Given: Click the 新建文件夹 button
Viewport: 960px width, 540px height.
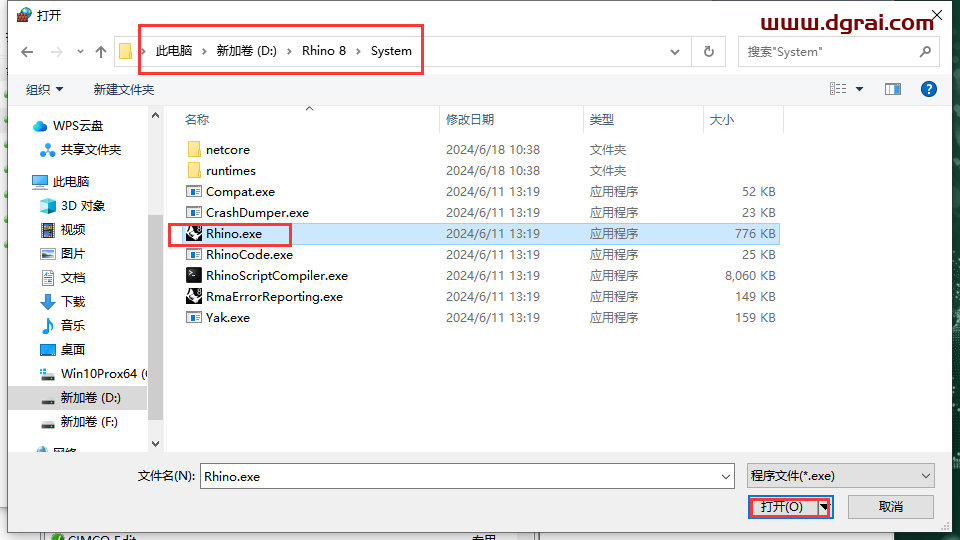Looking at the screenshot, I should pos(124,90).
